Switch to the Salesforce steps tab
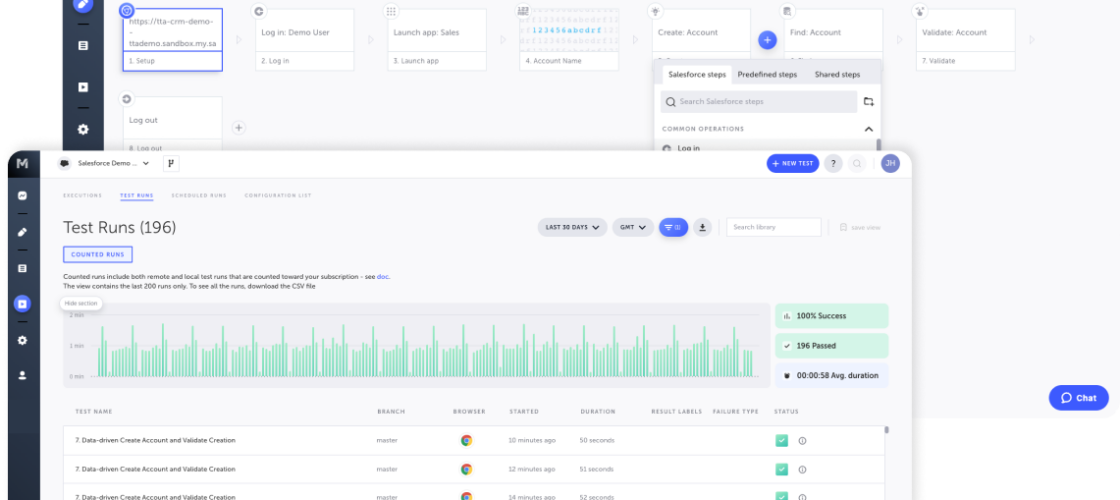 (x=696, y=74)
